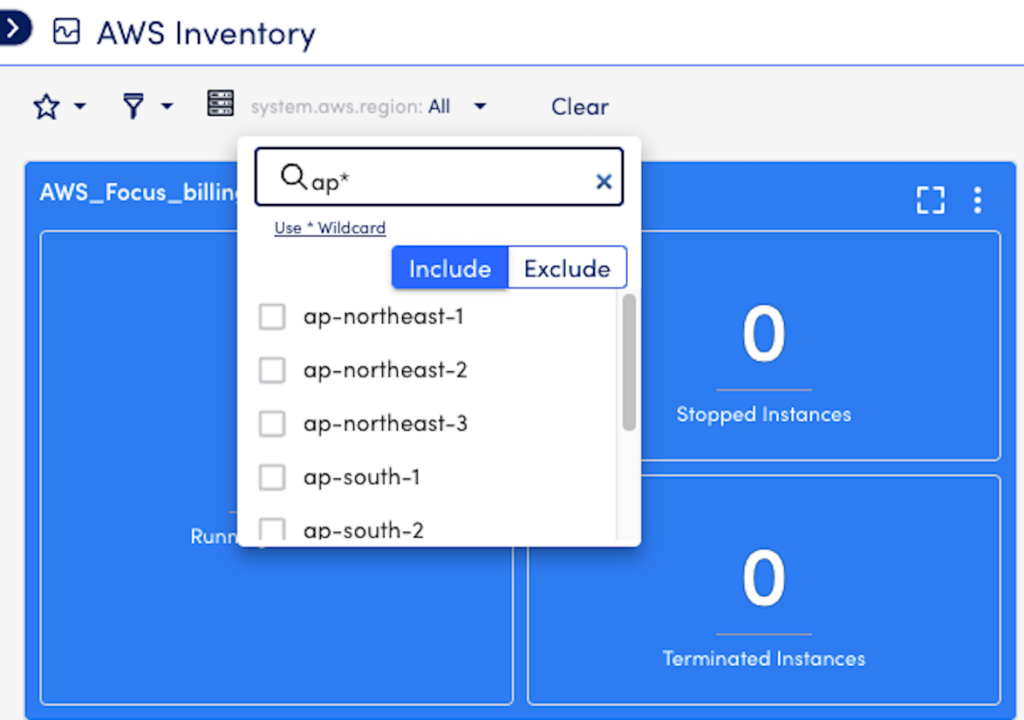
Task: Click the Clear filters button
Action: click(579, 106)
